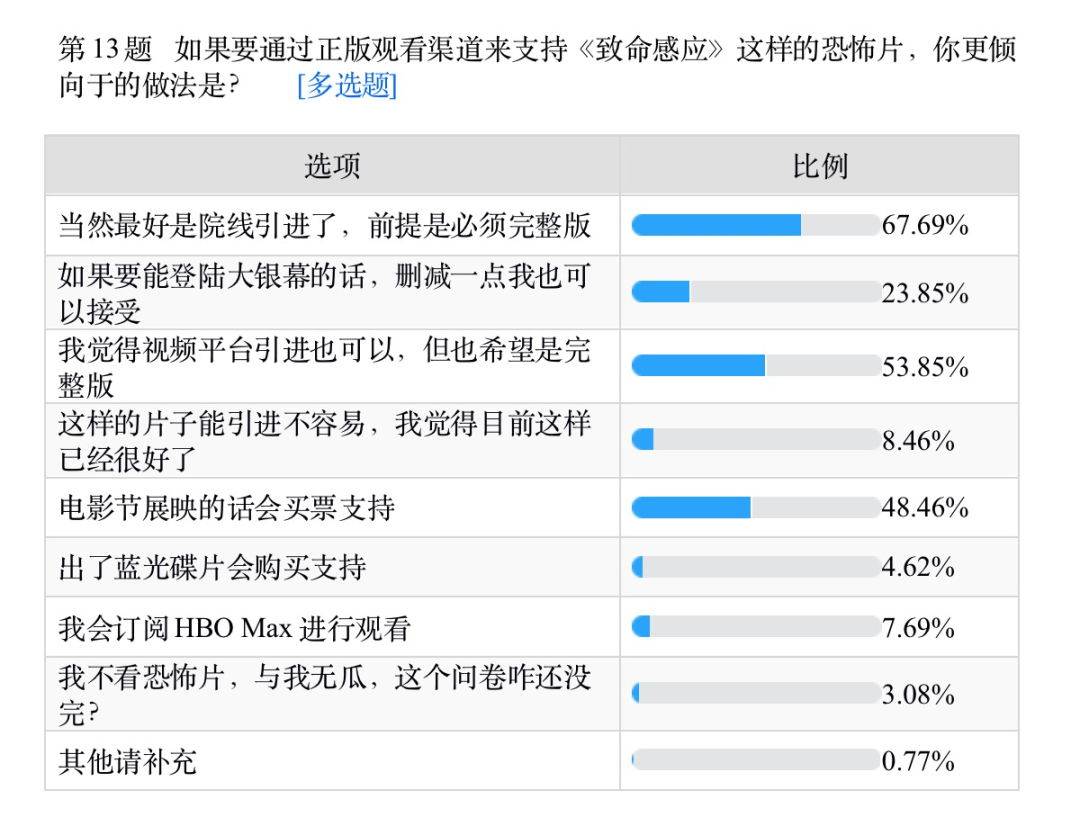
Task: Click the 53.85% progress bar
Action: coord(755,366)
